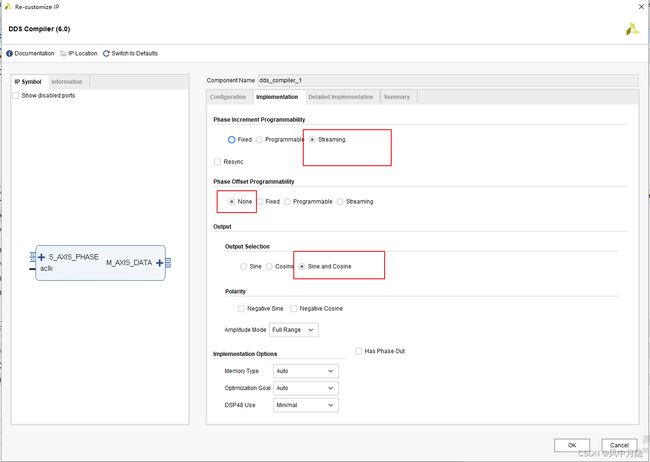Click the M_AXIS_DATA bus connector icon

point(168,263)
